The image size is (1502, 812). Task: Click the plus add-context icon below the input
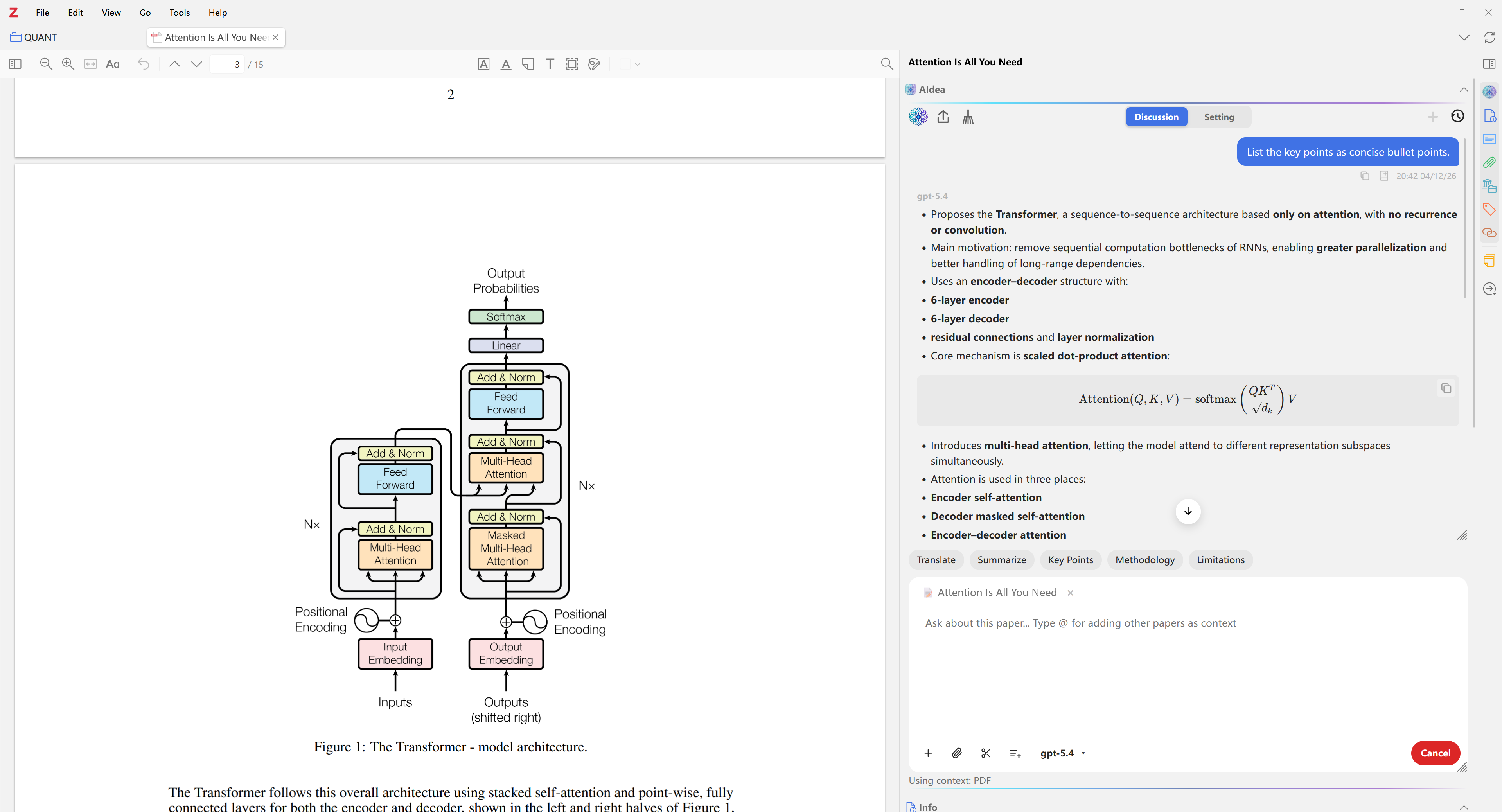(x=928, y=753)
